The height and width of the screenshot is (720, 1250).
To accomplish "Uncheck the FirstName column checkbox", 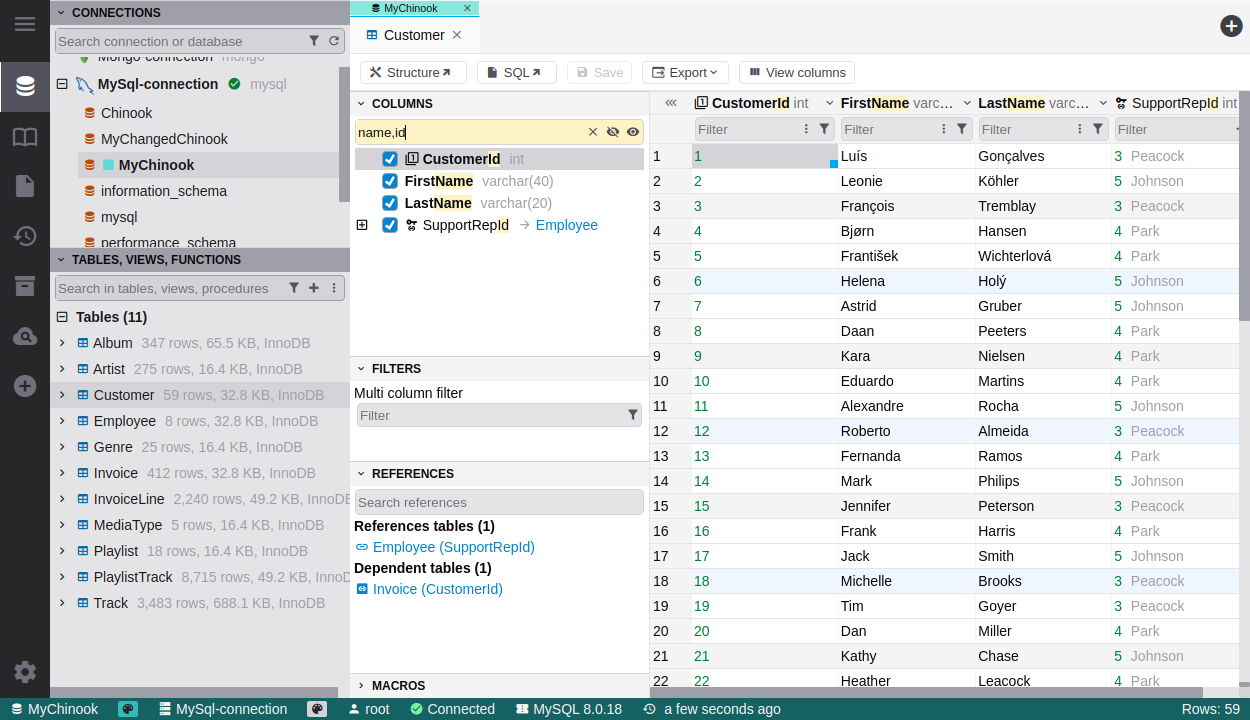I will click(x=390, y=181).
